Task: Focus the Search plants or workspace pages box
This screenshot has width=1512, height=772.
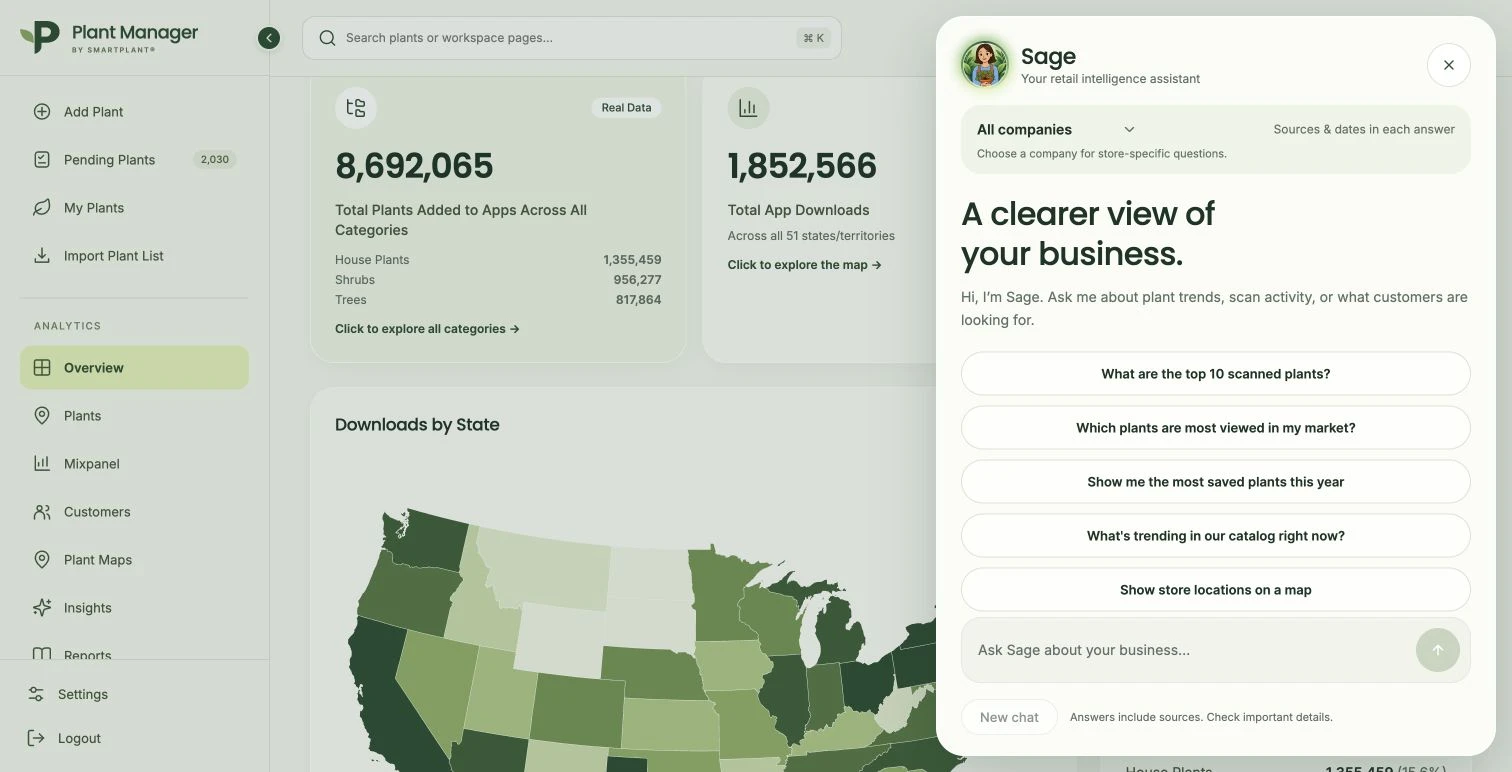Action: [572, 38]
